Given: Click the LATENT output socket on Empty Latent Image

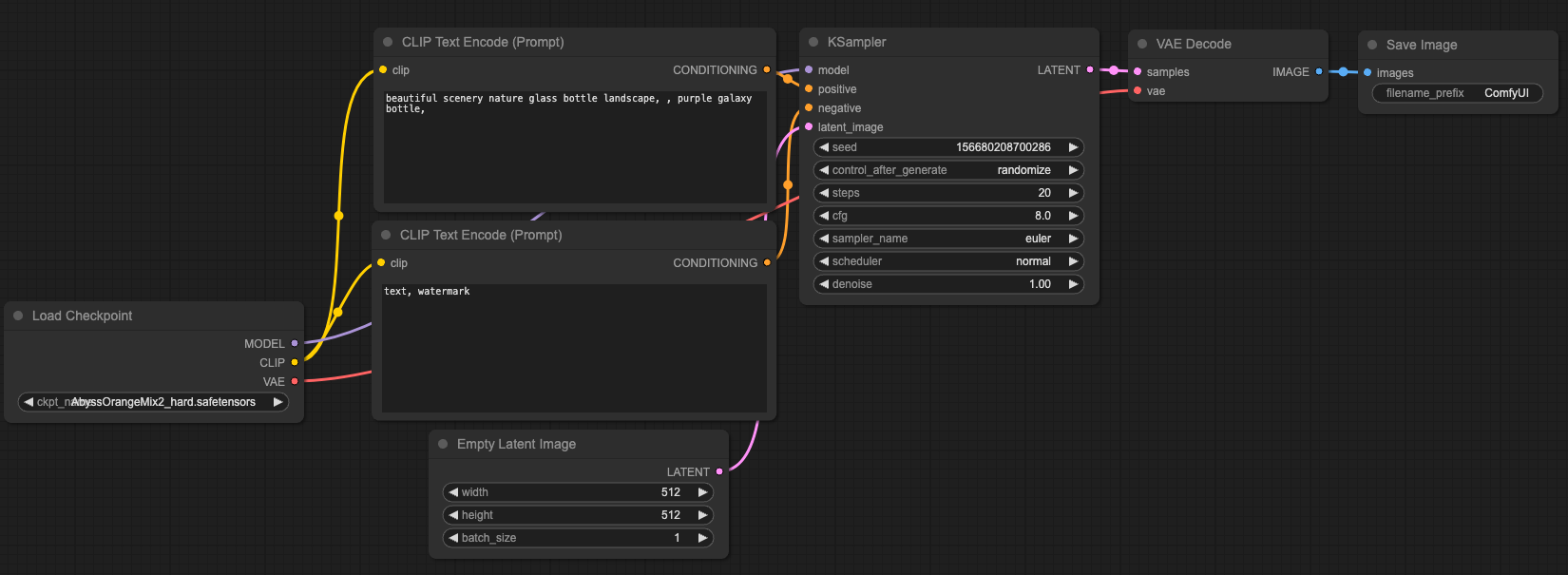Looking at the screenshot, I should point(719,471).
